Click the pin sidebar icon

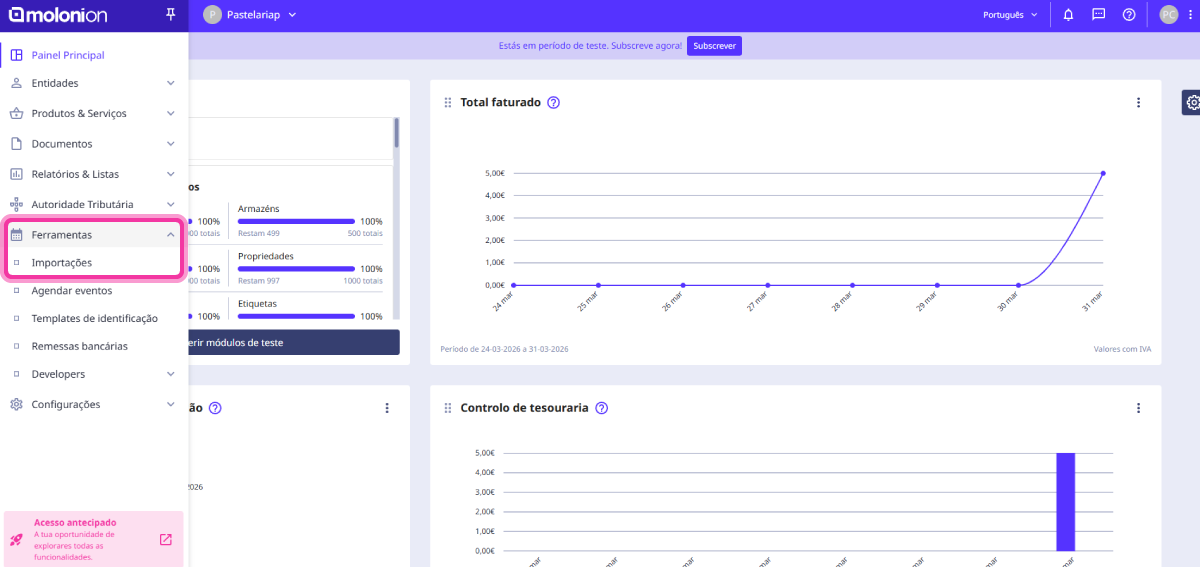170,14
